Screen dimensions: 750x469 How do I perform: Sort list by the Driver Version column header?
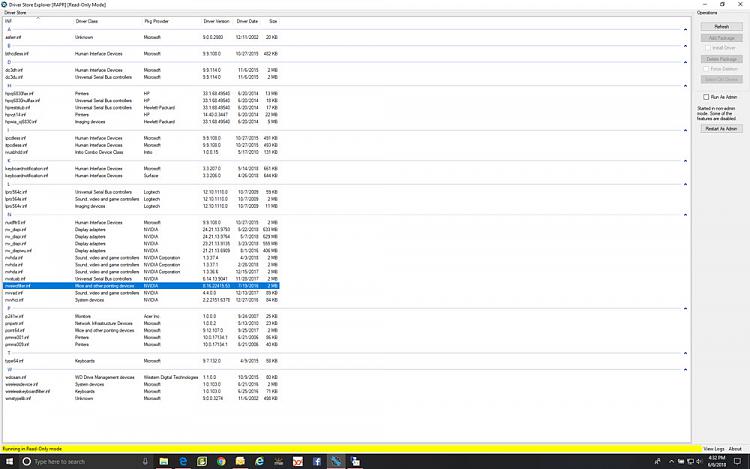point(217,21)
